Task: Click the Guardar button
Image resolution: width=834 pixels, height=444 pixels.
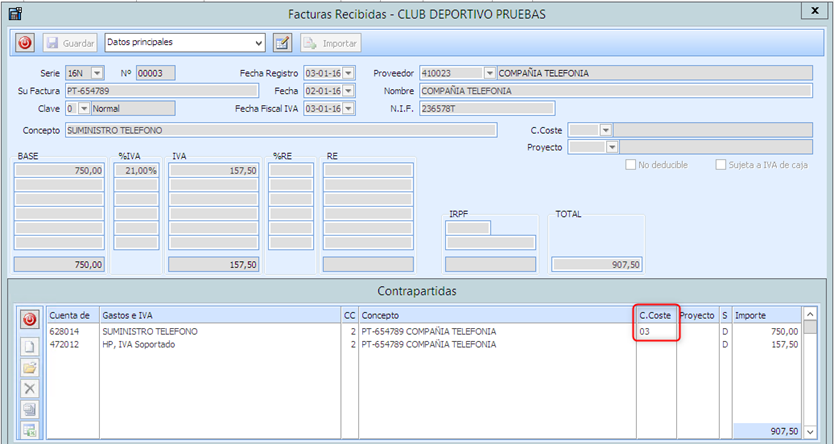Action: (70, 43)
